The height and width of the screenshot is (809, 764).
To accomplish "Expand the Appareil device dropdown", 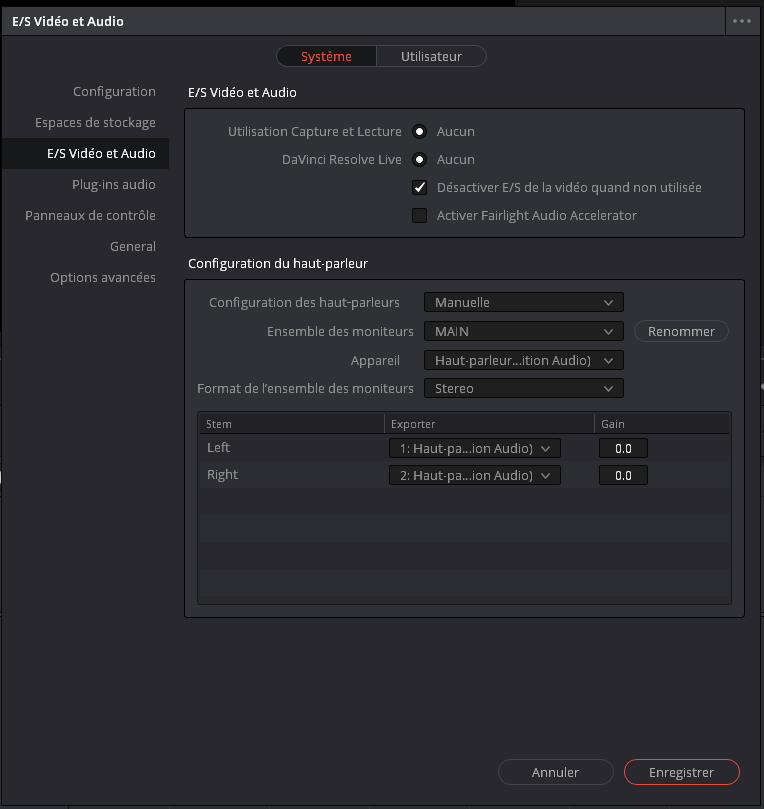I will (x=524, y=360).
